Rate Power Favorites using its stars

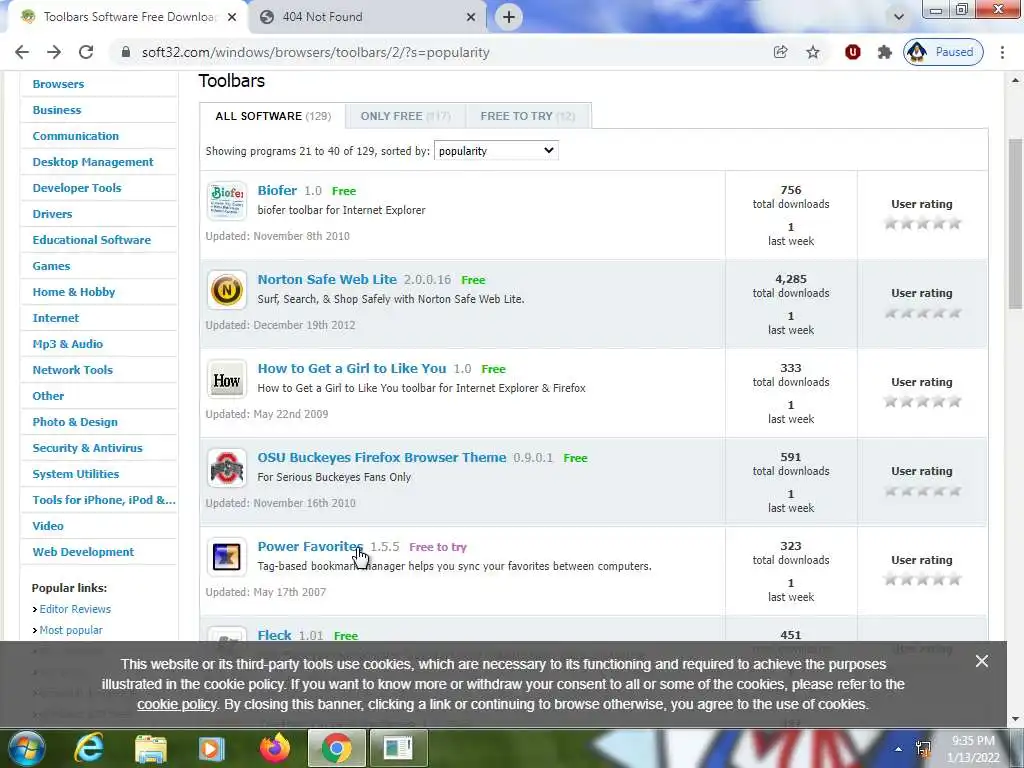pyautogui.click(x=922, y=579)
